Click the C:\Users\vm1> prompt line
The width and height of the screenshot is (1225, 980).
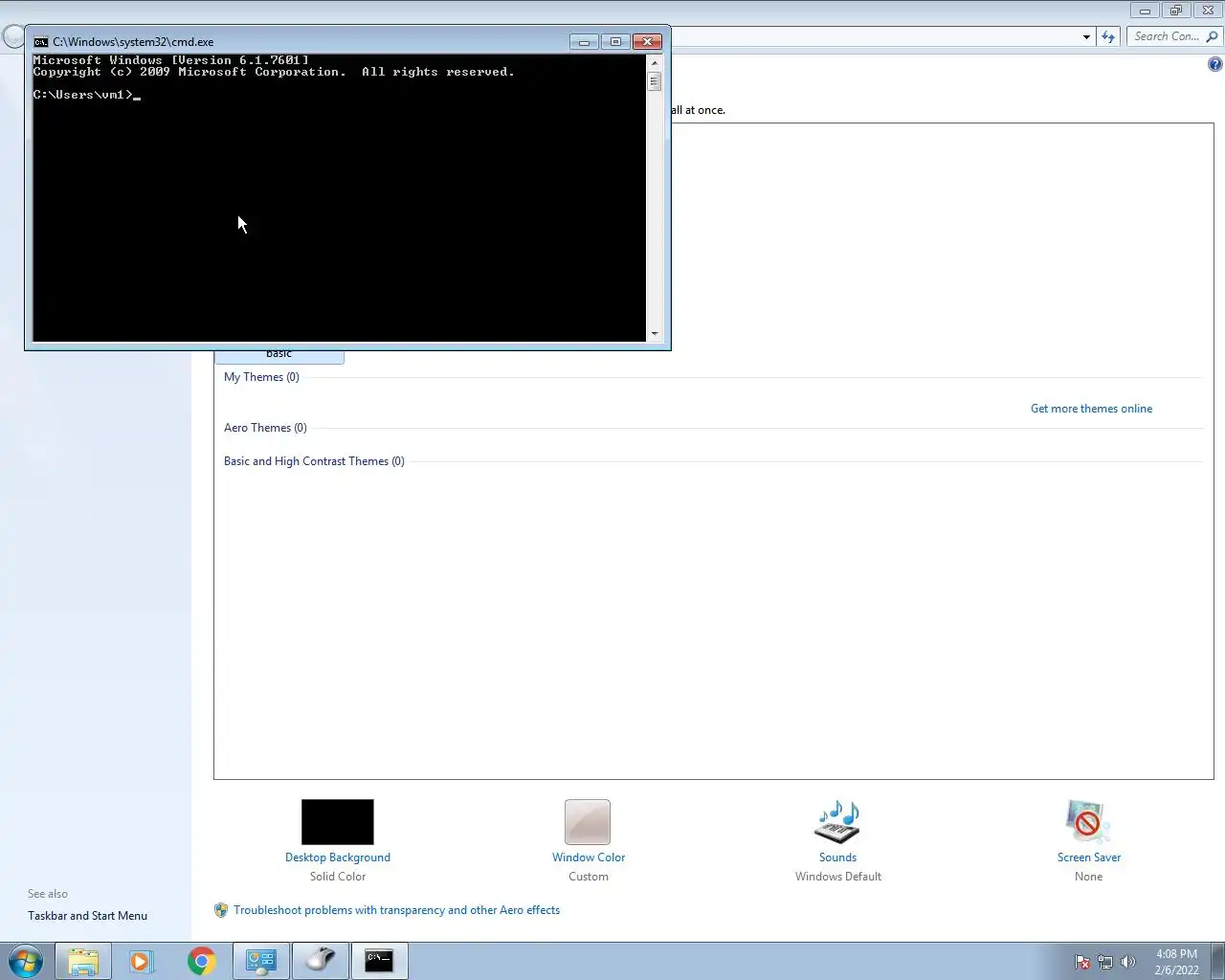87,95
